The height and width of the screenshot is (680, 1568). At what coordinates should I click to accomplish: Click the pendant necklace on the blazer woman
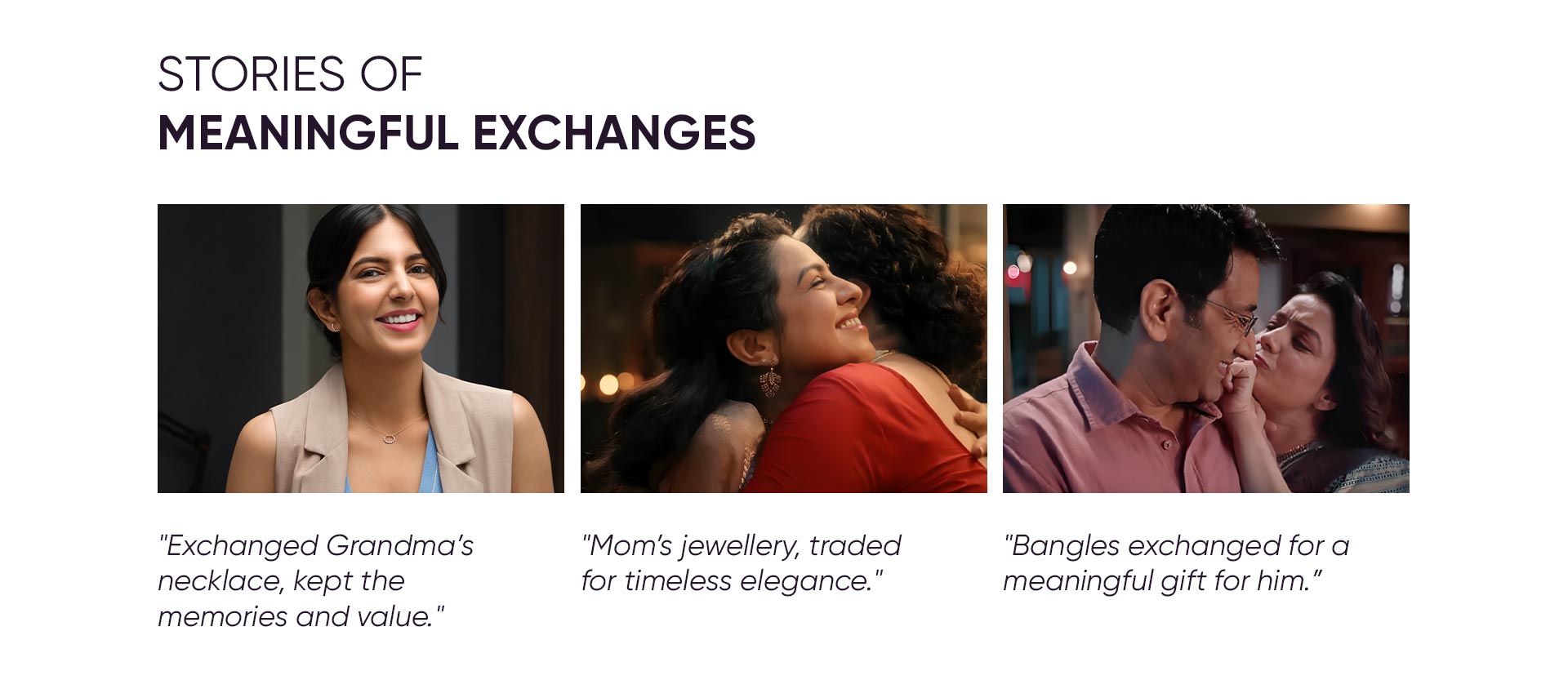click(390, 438)
